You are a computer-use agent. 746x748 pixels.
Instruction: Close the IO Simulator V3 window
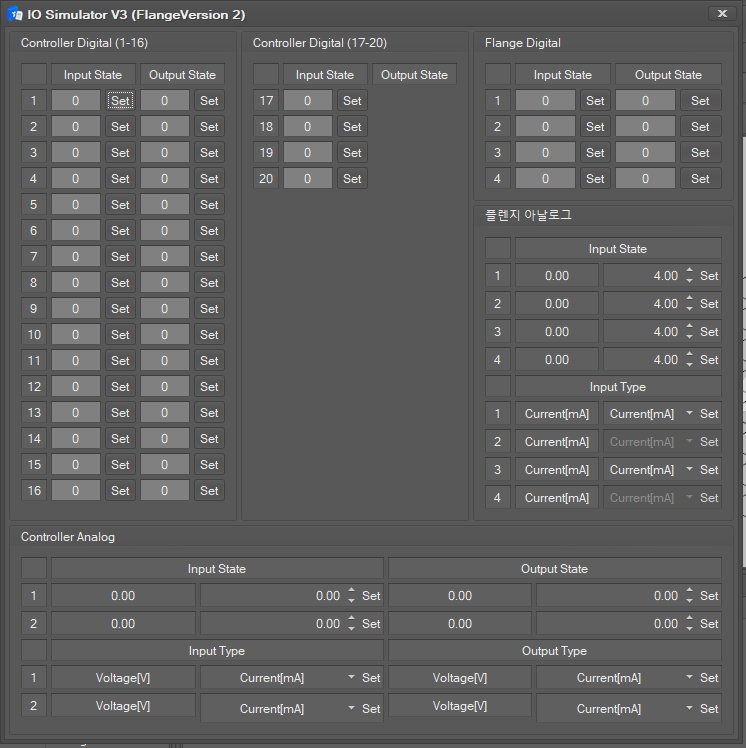pyautogui.click(x=721, y=14)
